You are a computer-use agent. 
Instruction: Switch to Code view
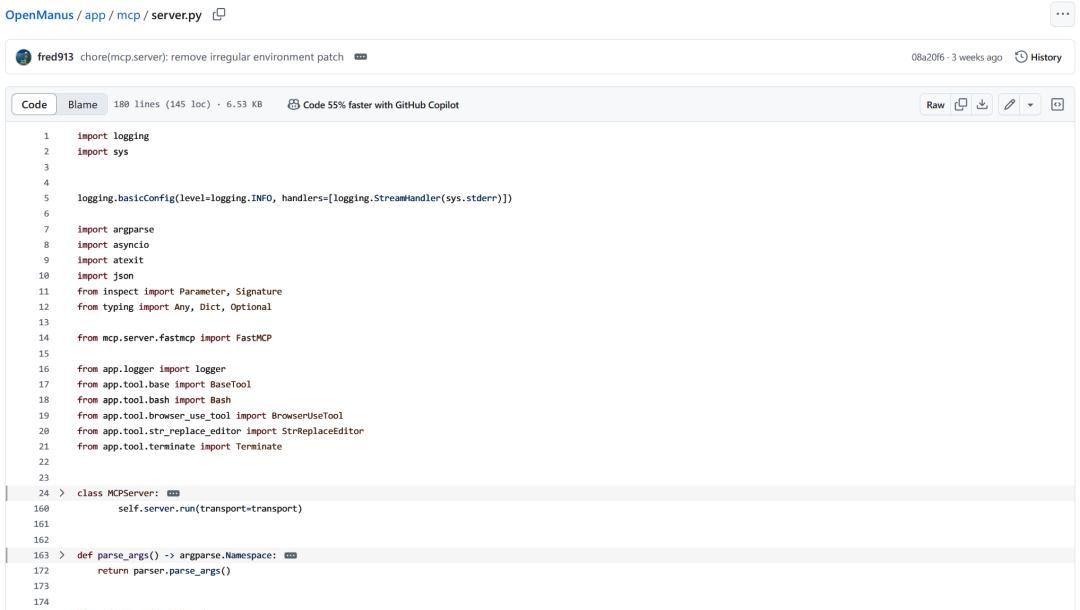[x=34, y=105]
